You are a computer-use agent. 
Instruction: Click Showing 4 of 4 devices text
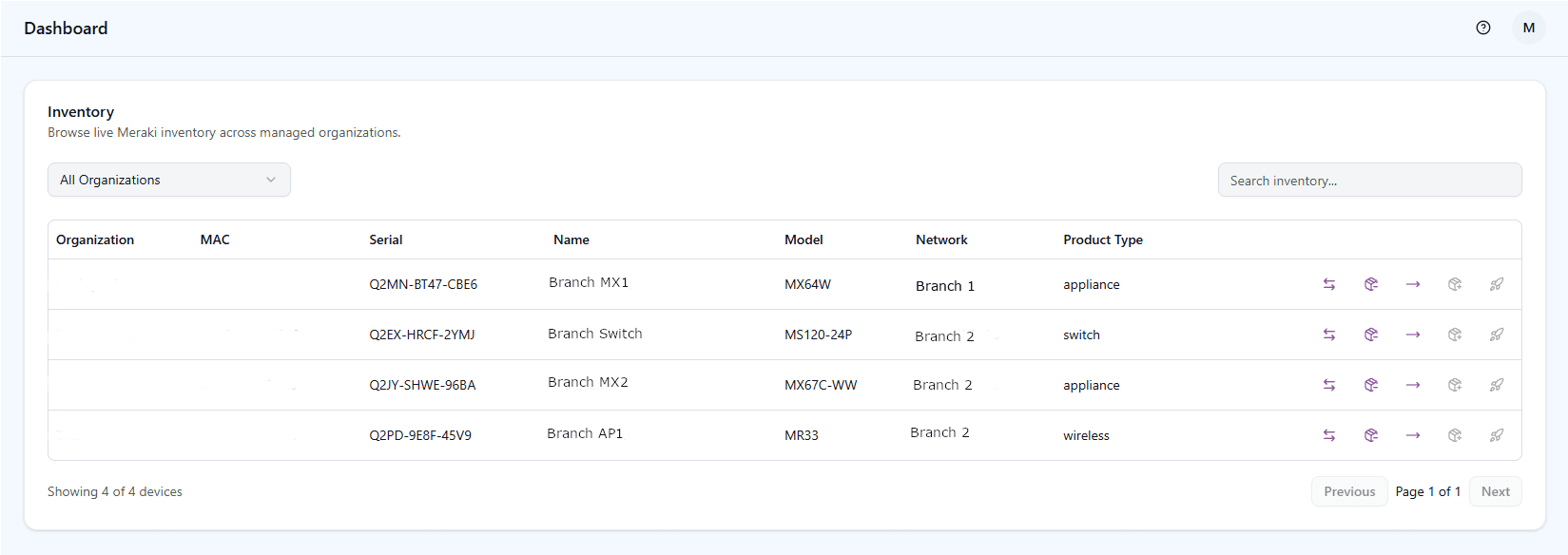point(115,491)
